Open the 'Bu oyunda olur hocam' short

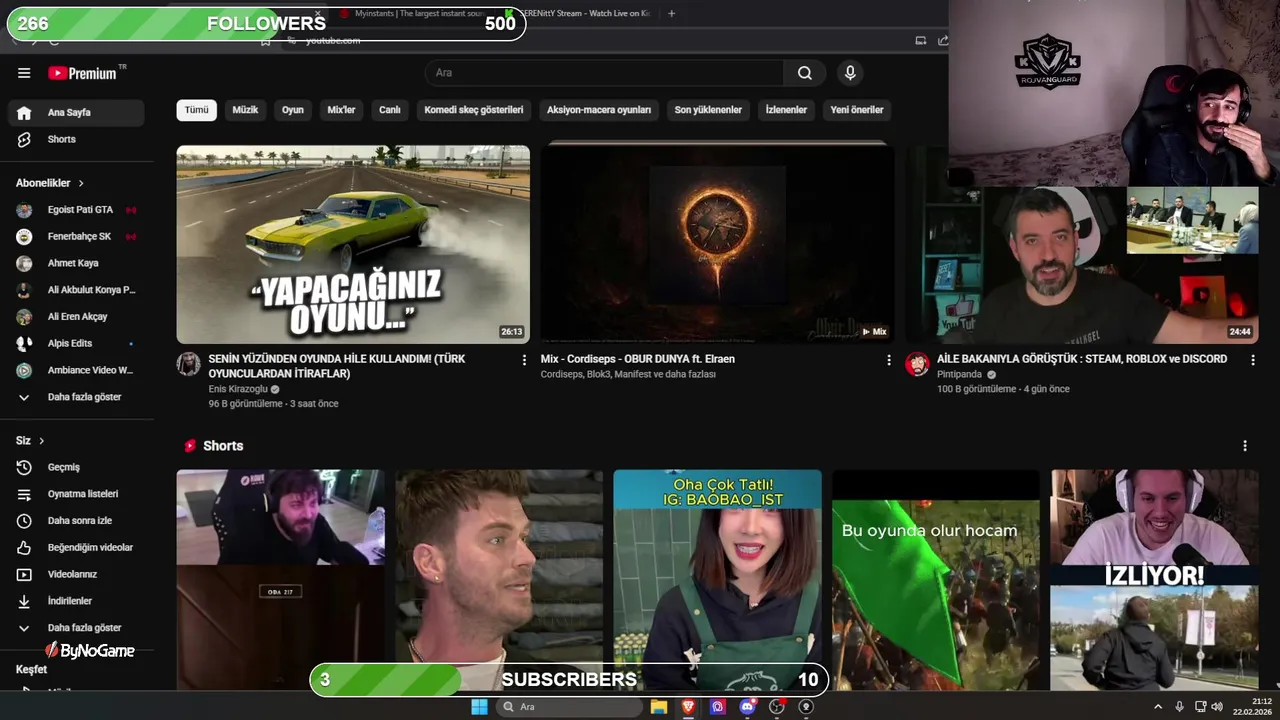click(936, 580)
